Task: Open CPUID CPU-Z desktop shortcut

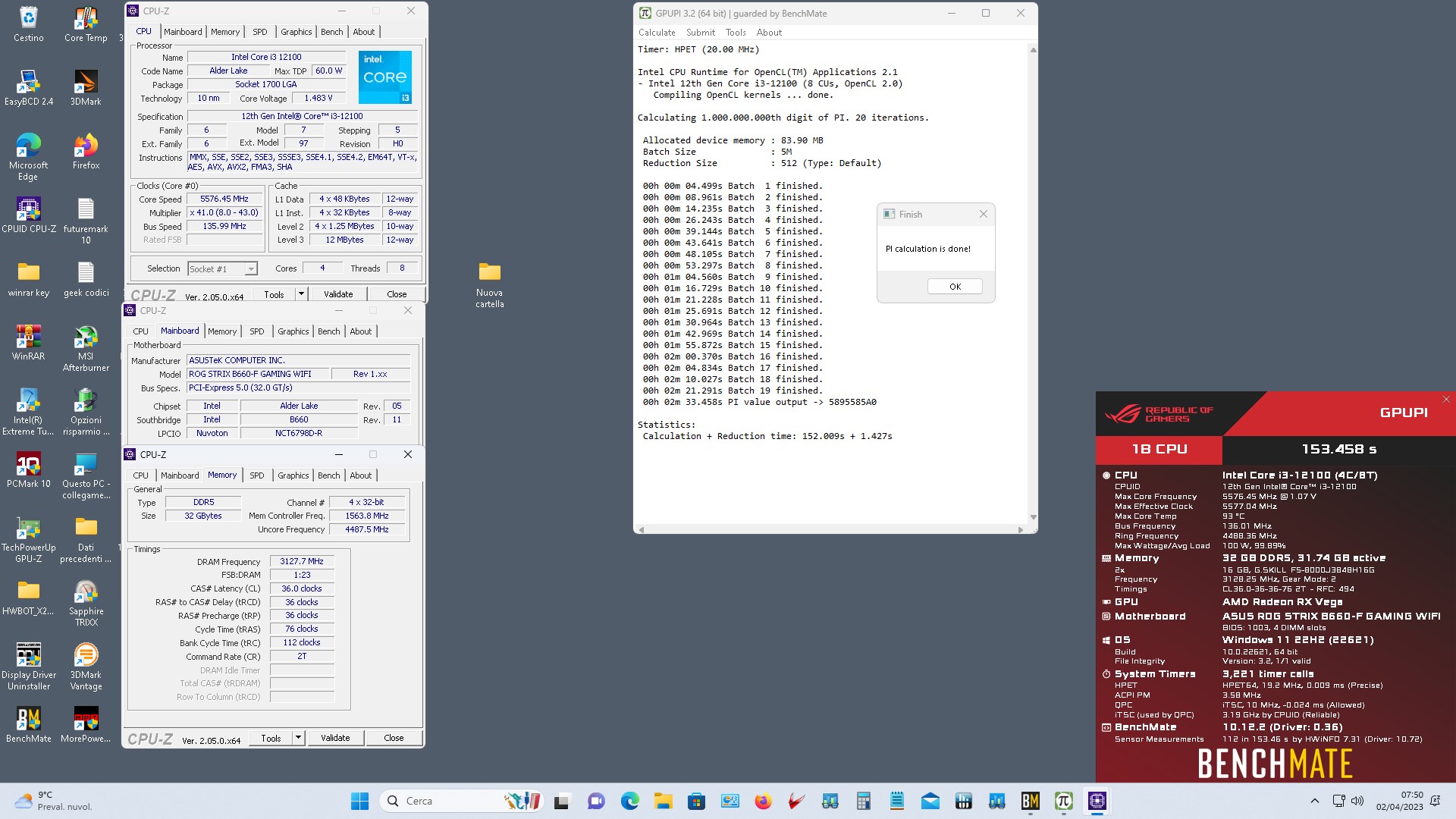Action: tap(28, 215)
